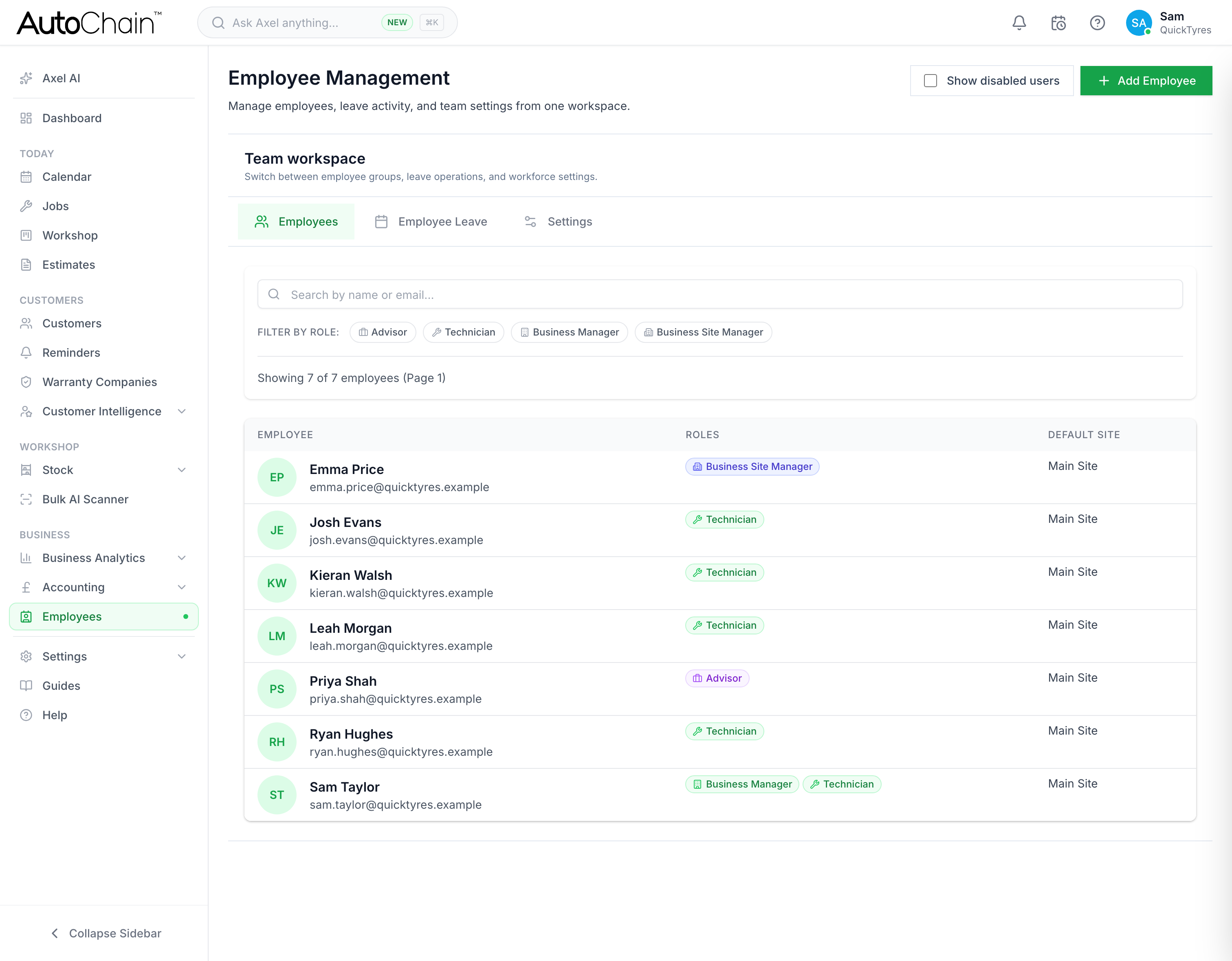Collapse the sidebar

pyautogui.click(x=105, y=933)
